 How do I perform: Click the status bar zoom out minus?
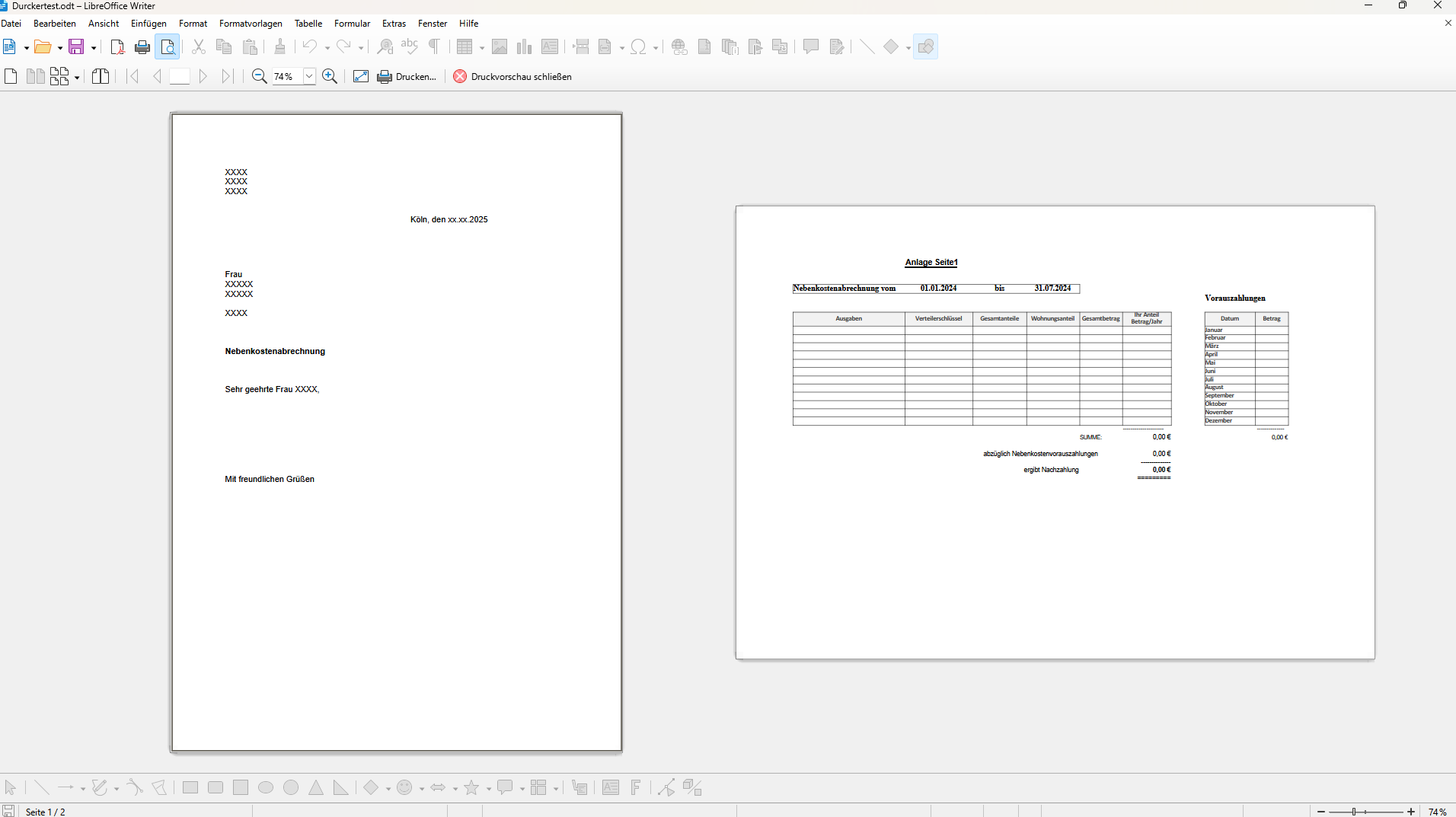(1321, 812)
